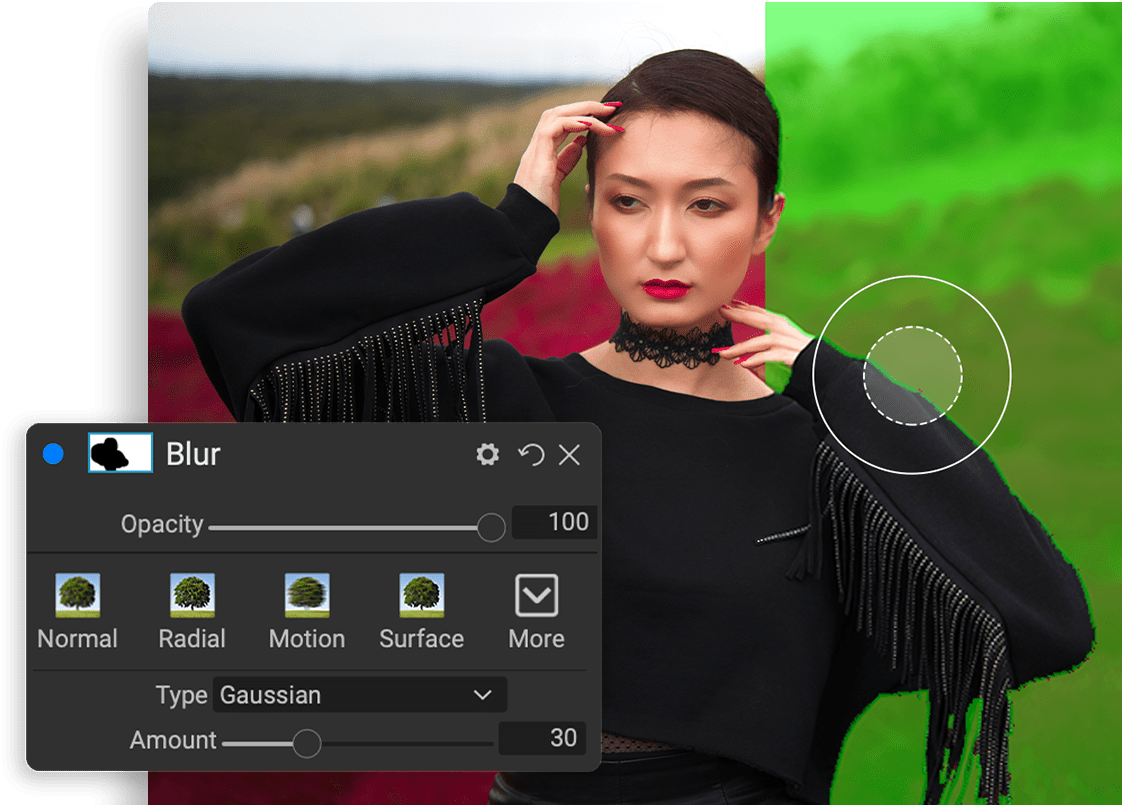The image size is (1122, 805).
Task: Expand the chevron inside the More box
Action: click(x=536, y=597)
